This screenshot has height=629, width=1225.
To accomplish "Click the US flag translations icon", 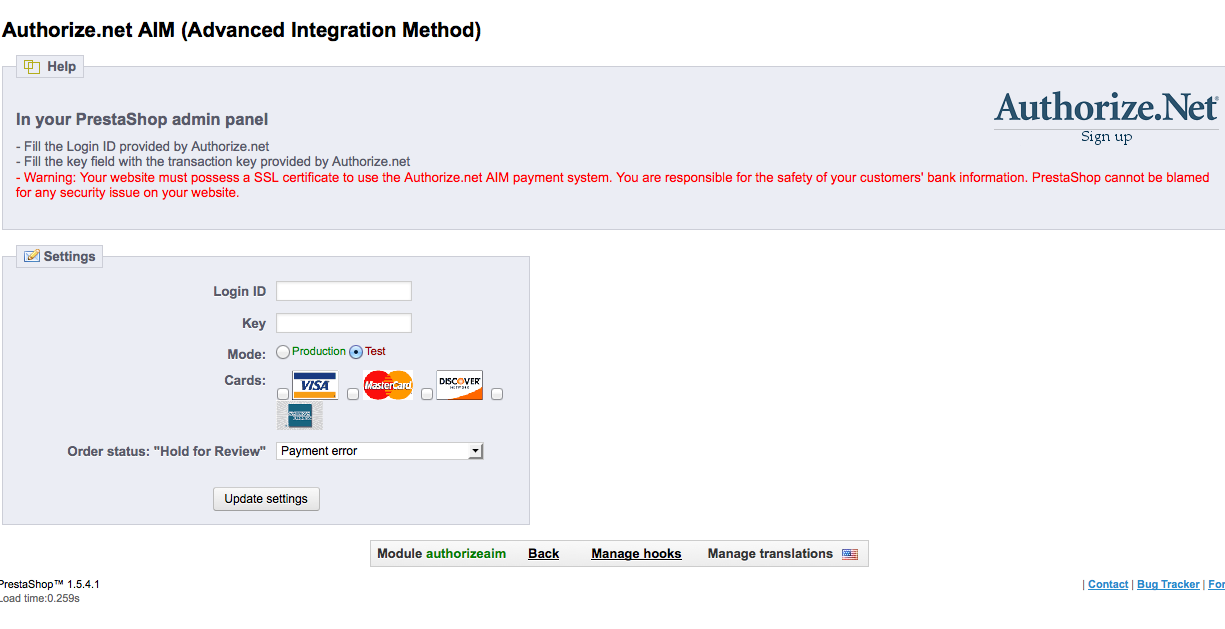I will [x=850, y=554].
